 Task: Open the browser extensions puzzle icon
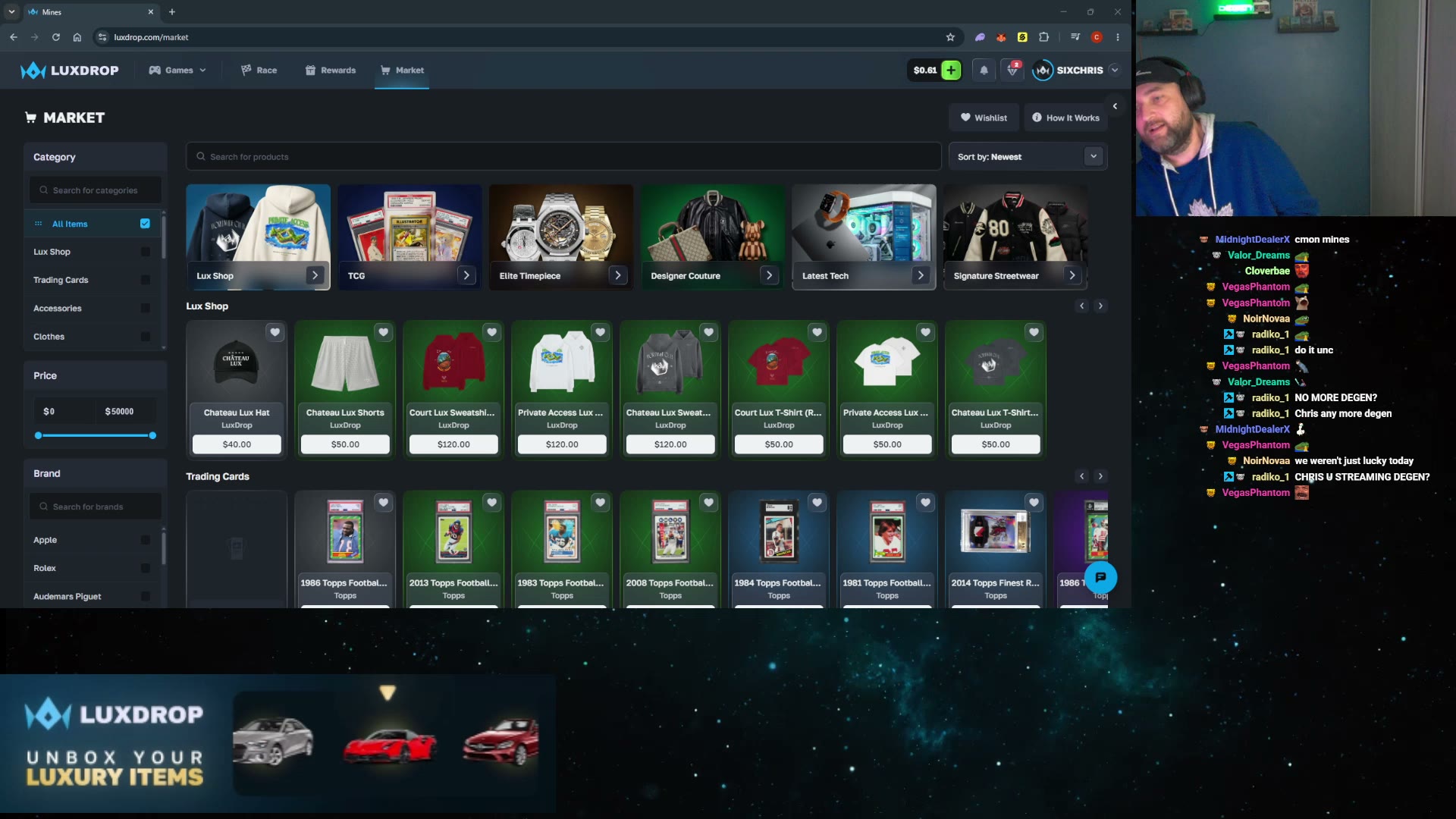click(1044, 37)
